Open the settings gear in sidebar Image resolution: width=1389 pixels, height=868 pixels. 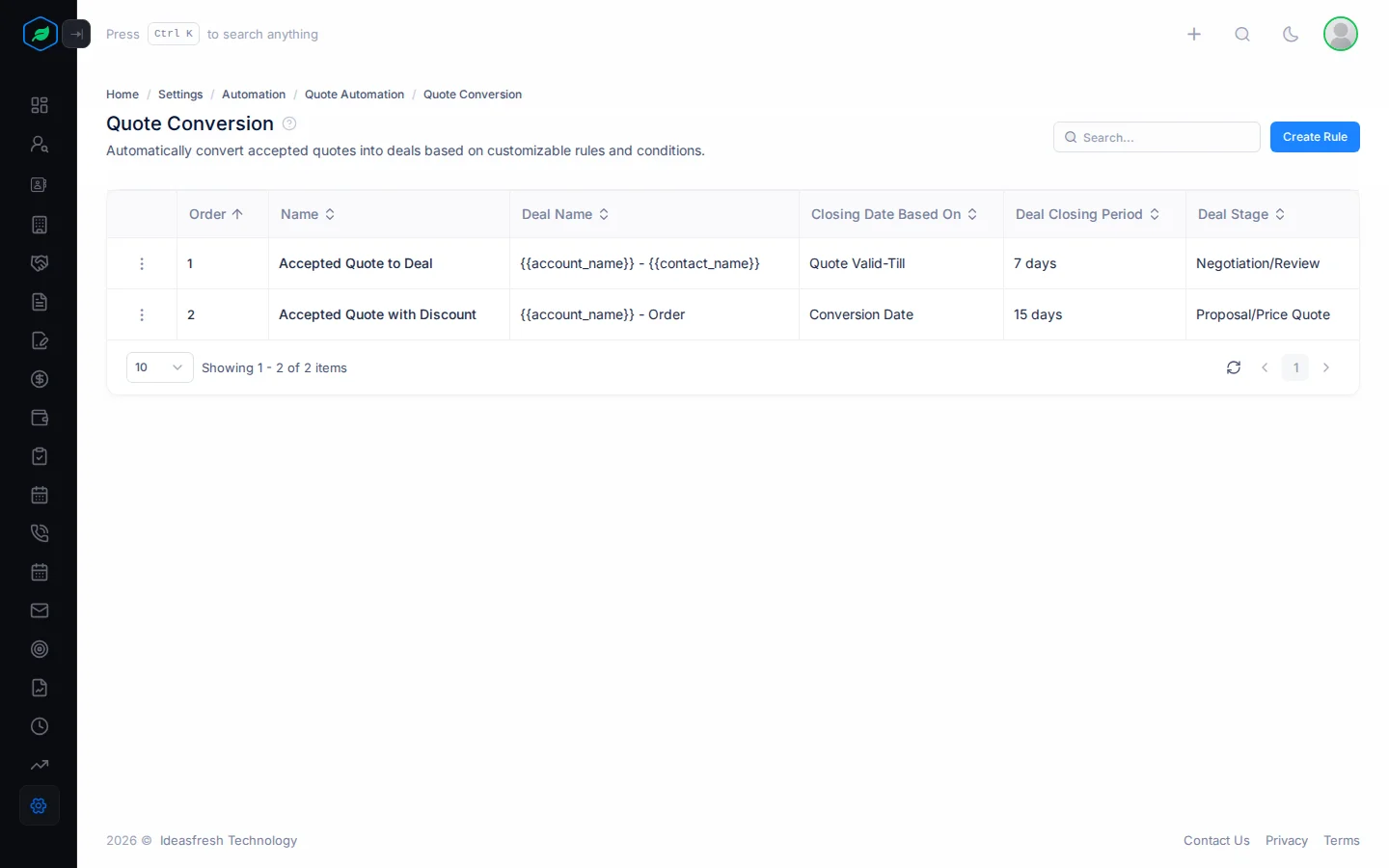[40, 805]
